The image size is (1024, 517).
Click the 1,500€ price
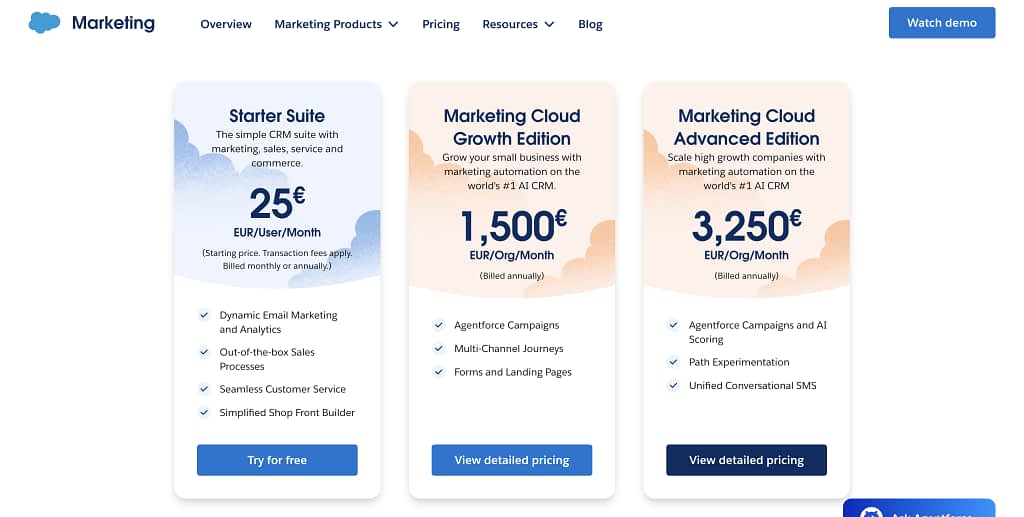pos(513,226)
